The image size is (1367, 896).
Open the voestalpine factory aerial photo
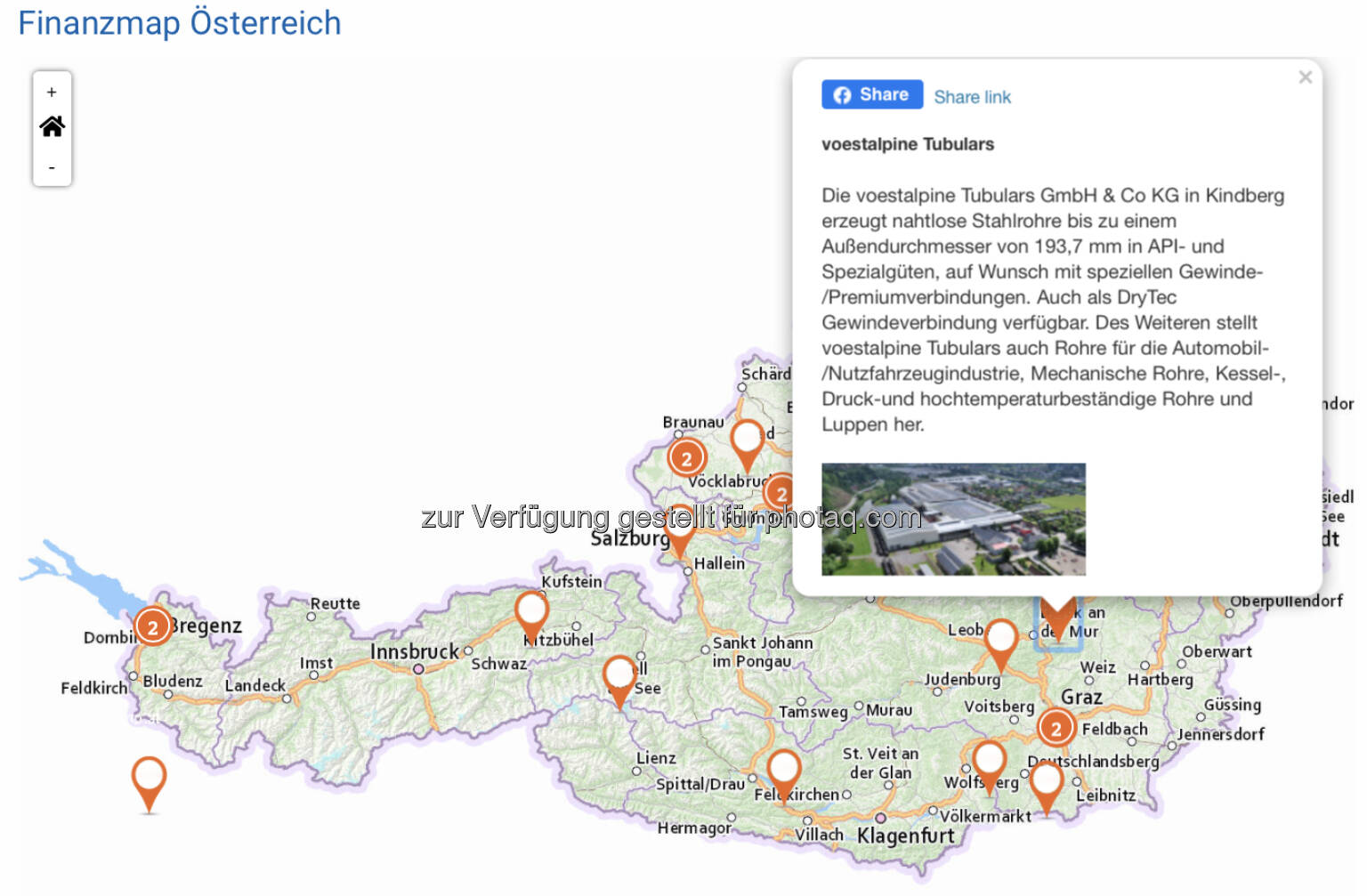click(x=952, y=519)
